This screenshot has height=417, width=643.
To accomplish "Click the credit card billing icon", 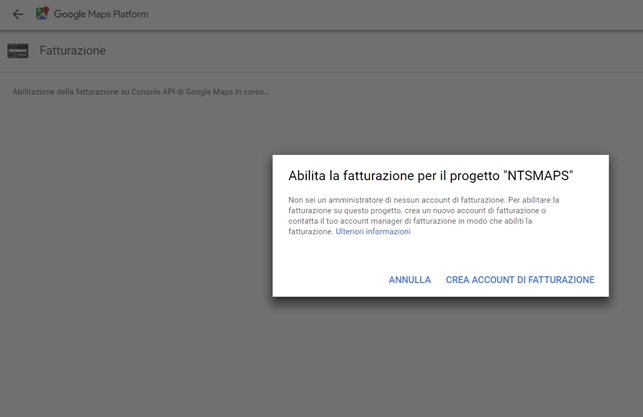I will (18, 51).
